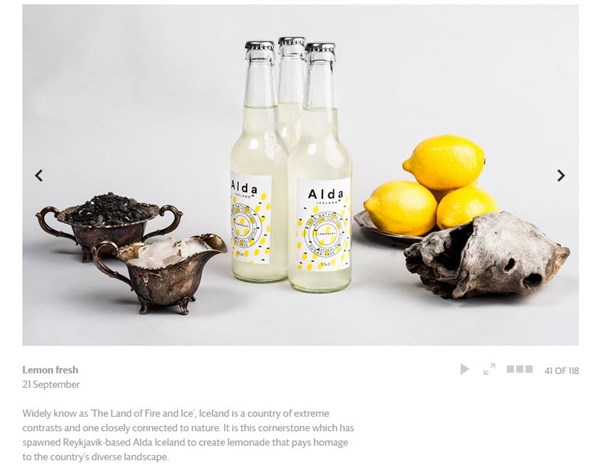Click the leftmost bottle's metal cap
The height and width of the screenshot is (471, 600).
point(260,46)
